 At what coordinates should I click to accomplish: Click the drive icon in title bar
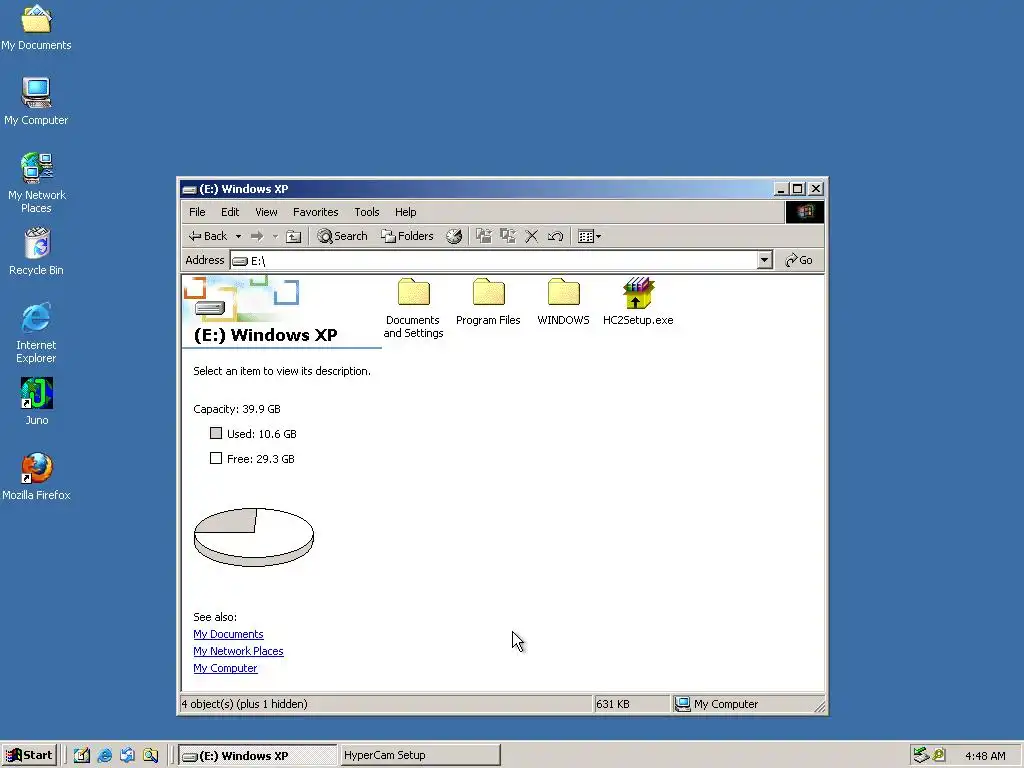(x=189, y=189)
